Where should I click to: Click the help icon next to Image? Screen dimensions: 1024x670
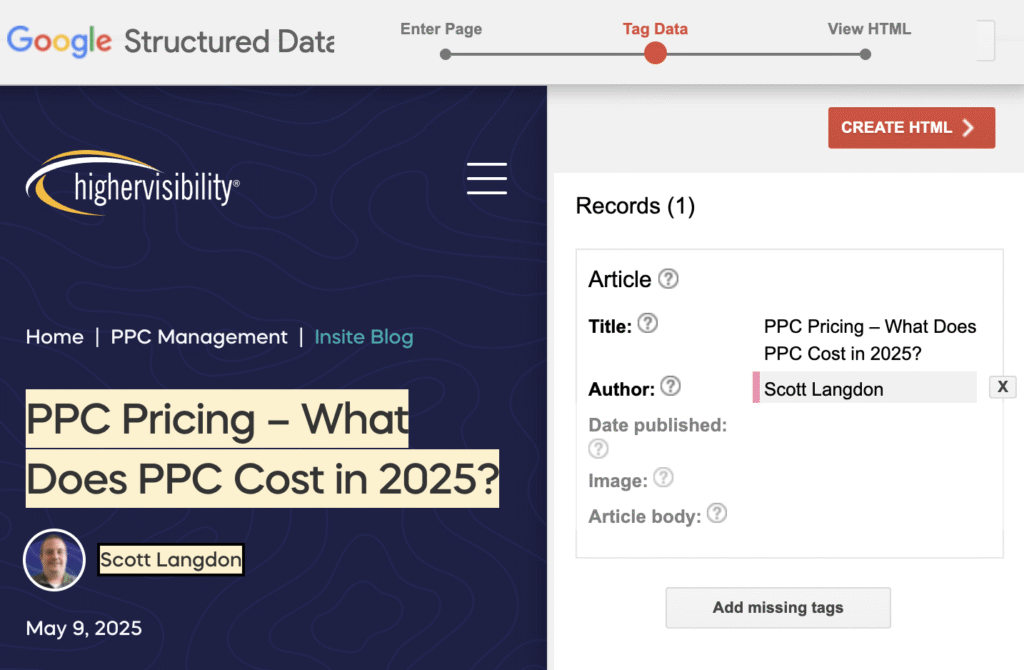click(x=663, y=477)
